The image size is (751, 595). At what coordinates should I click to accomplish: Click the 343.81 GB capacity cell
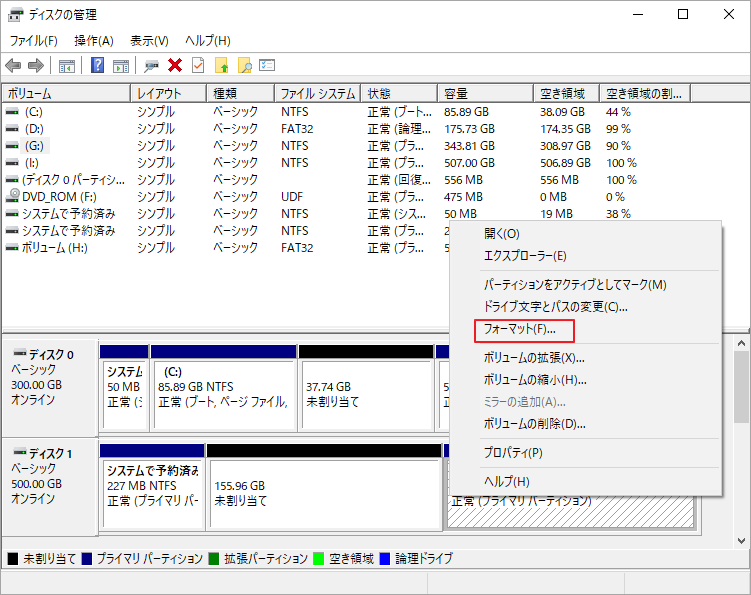point(469,146)
